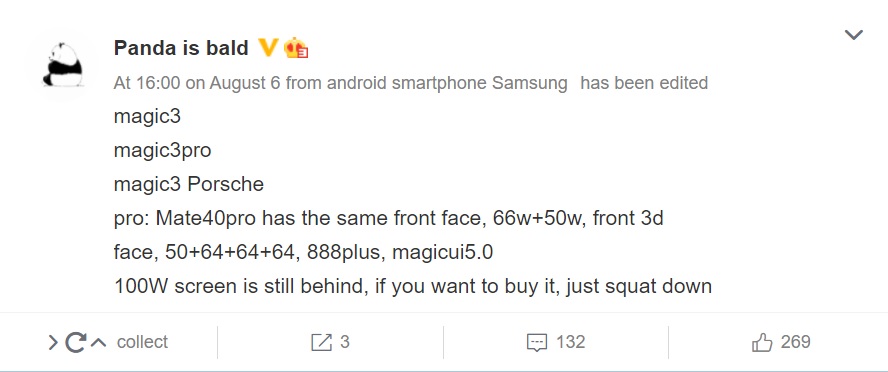Click the panda avatar picture
Image resolution: width=888 pixels, height=372 pixels.
click(63, 66)
